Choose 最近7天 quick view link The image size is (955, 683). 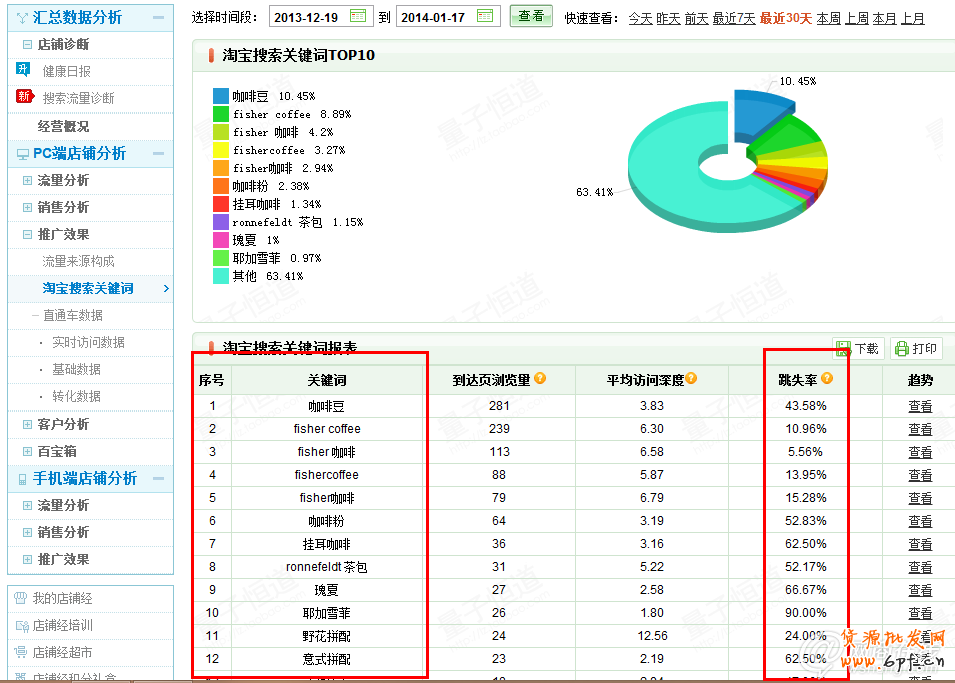click(733, 18)
